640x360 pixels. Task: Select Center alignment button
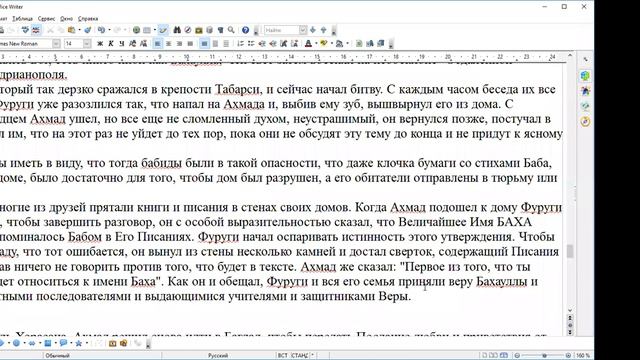168,43
